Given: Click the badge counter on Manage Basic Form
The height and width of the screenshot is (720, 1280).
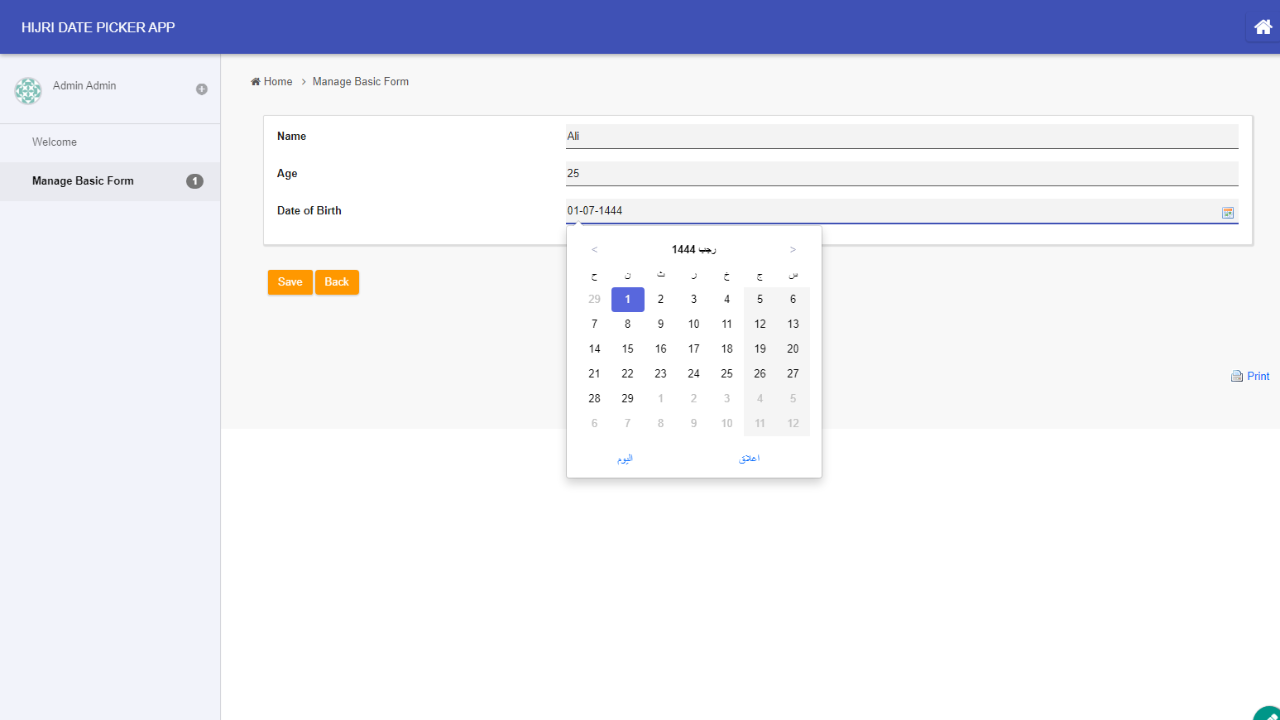Looking at the screenshot, I should 196,181.
